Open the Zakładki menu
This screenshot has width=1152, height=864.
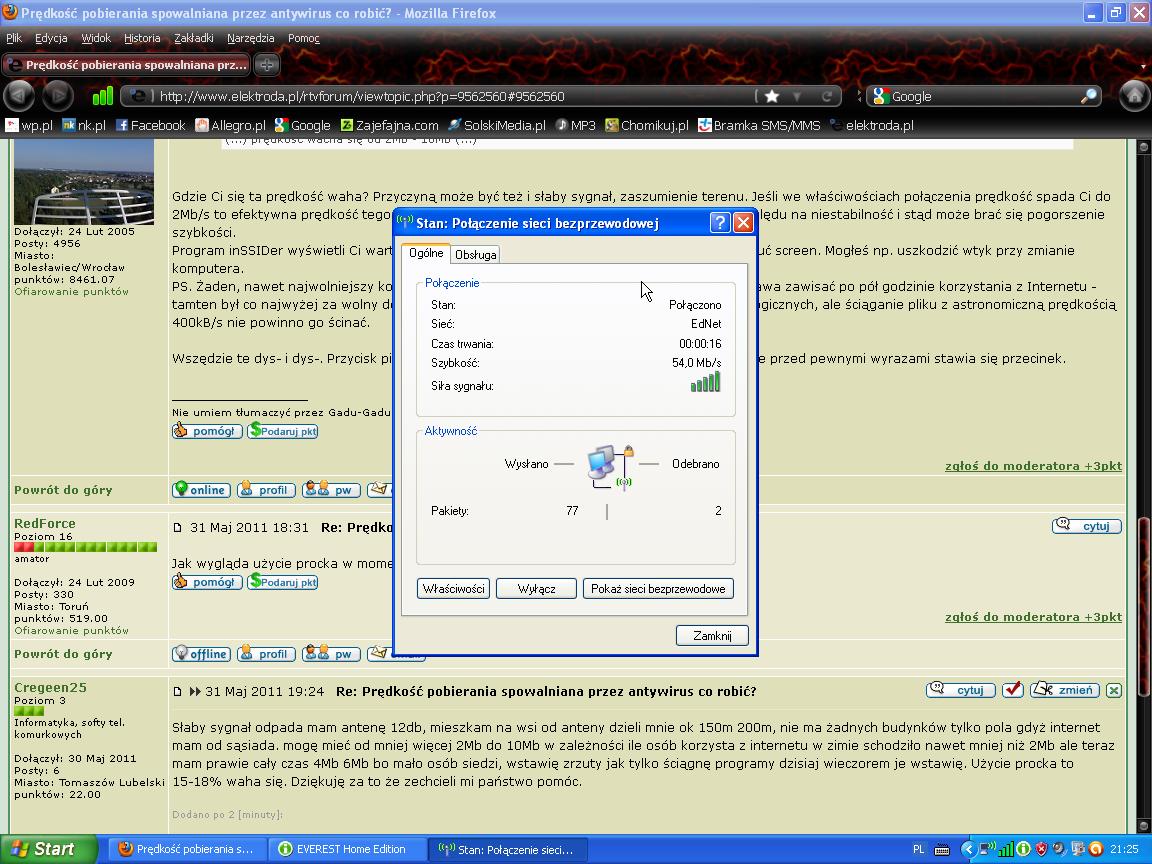click(193, 38)
